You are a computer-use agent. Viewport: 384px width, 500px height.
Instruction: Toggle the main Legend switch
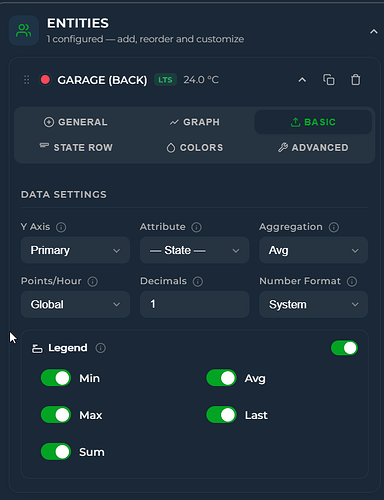pos(344,348)
